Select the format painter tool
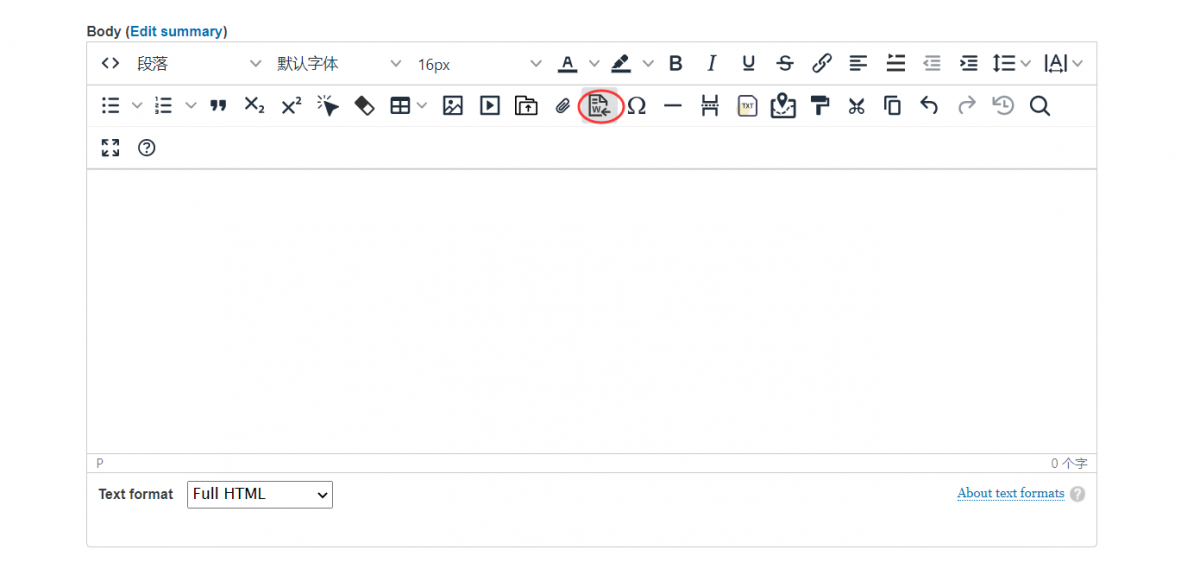The image size is (1200, 575). click(x=820, y=106)
